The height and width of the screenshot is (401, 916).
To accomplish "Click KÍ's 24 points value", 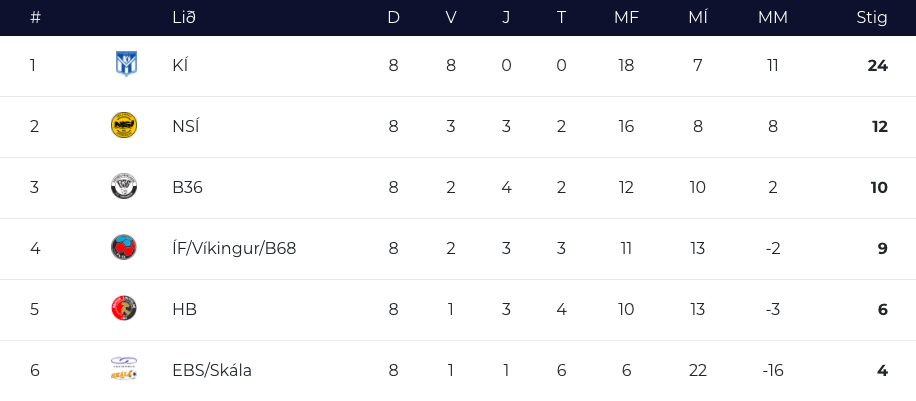I will 877,65.
